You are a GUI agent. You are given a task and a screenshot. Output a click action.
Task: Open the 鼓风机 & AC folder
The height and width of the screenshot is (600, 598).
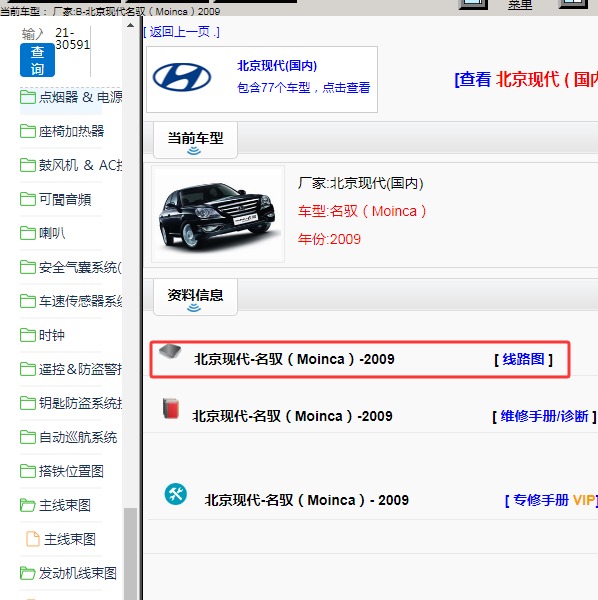pyautogui.click(x=80, y=165)
